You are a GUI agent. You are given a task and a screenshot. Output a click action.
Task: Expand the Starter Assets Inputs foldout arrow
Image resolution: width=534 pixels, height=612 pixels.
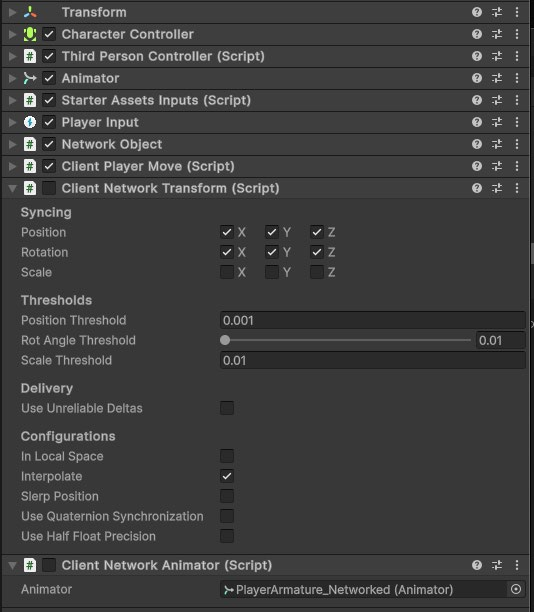click(12, 100)
